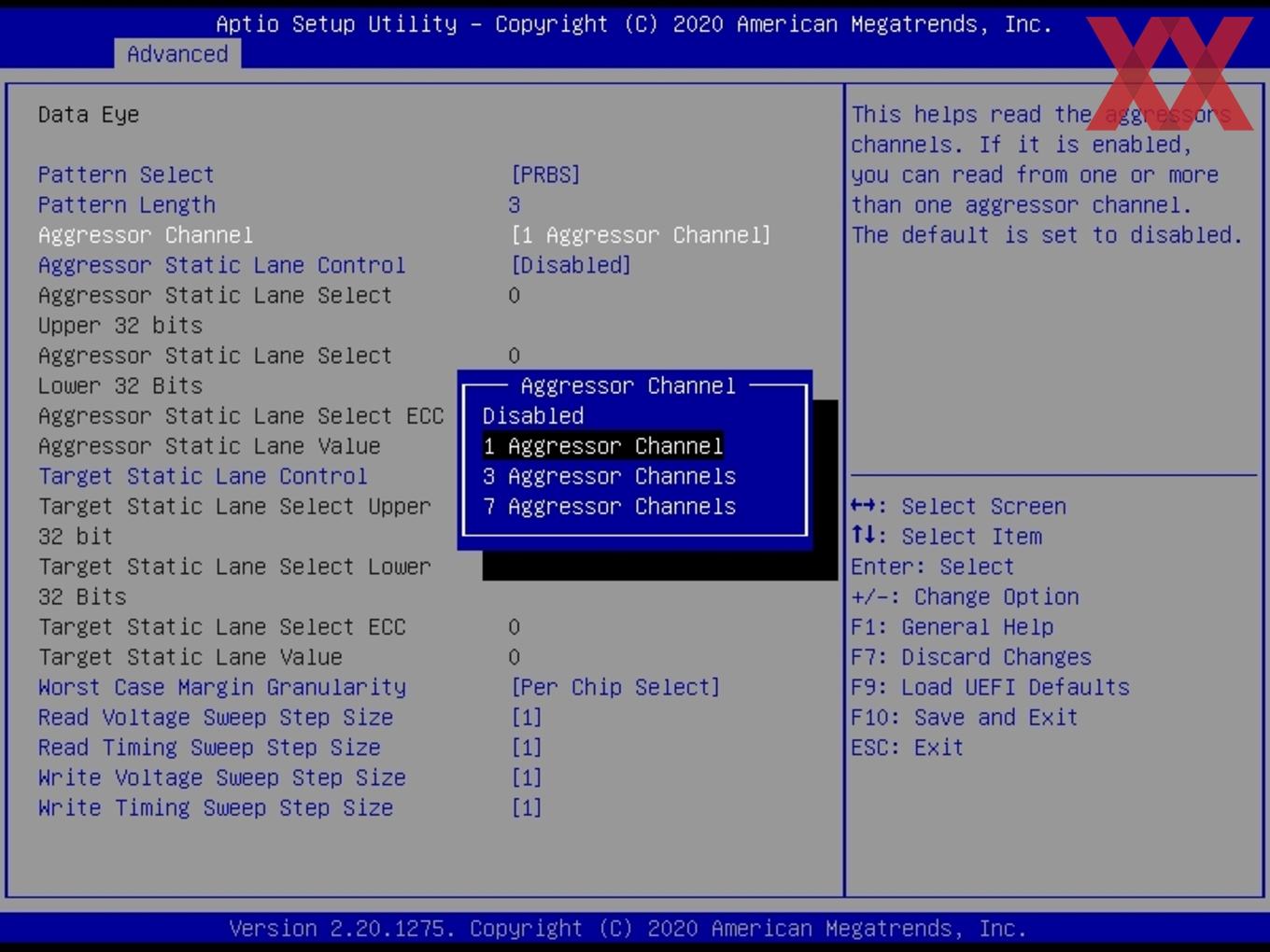This screenshot has width=1270, height=952.
Task: Click the version 2.20.1275 footer text
Action: [x=628, y=929]
